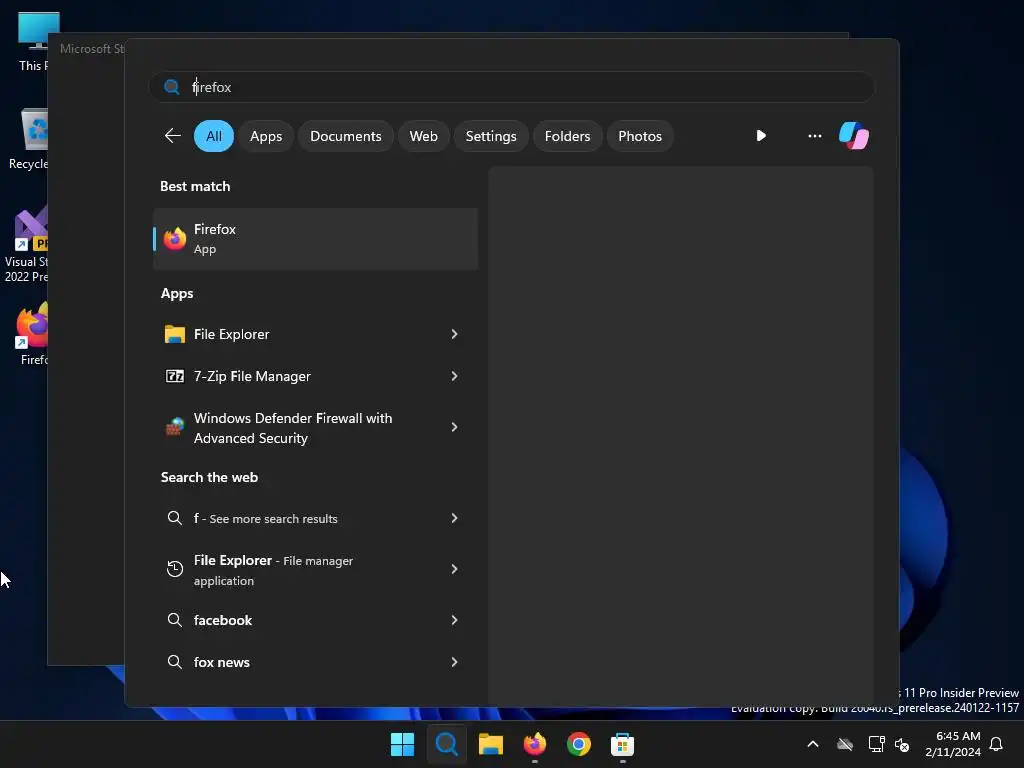The height and width of the screenshot is (768, 1024).
Task: Click the search box containing firefox
Action: (512, 87)
